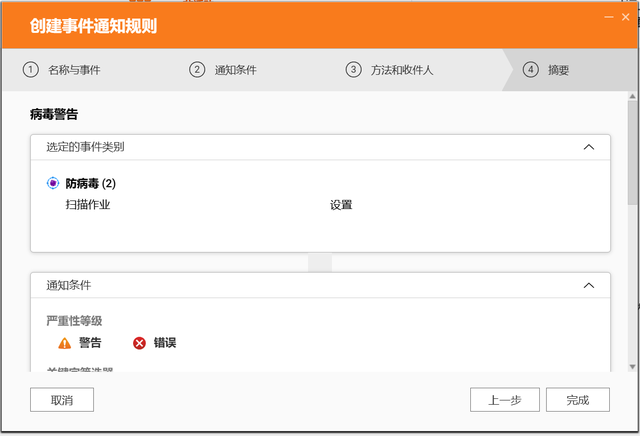Image resolution: width=640 pixels, height=436 pixels.
Task: Click the 防病毒 (2) label
Action: pyautogui.click(x=91, y=183)
